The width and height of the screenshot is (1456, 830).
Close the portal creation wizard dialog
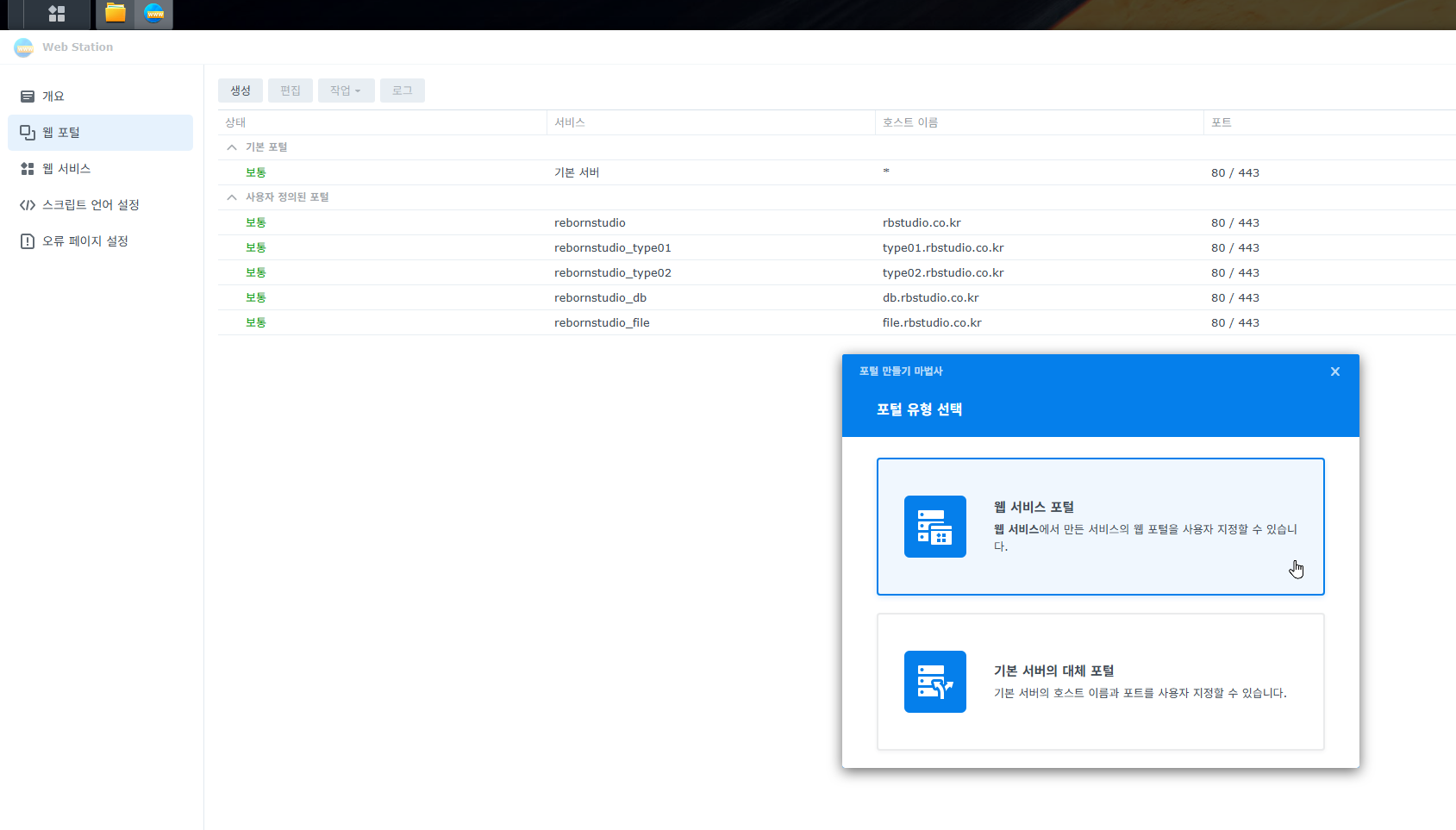pos(1334,371)
